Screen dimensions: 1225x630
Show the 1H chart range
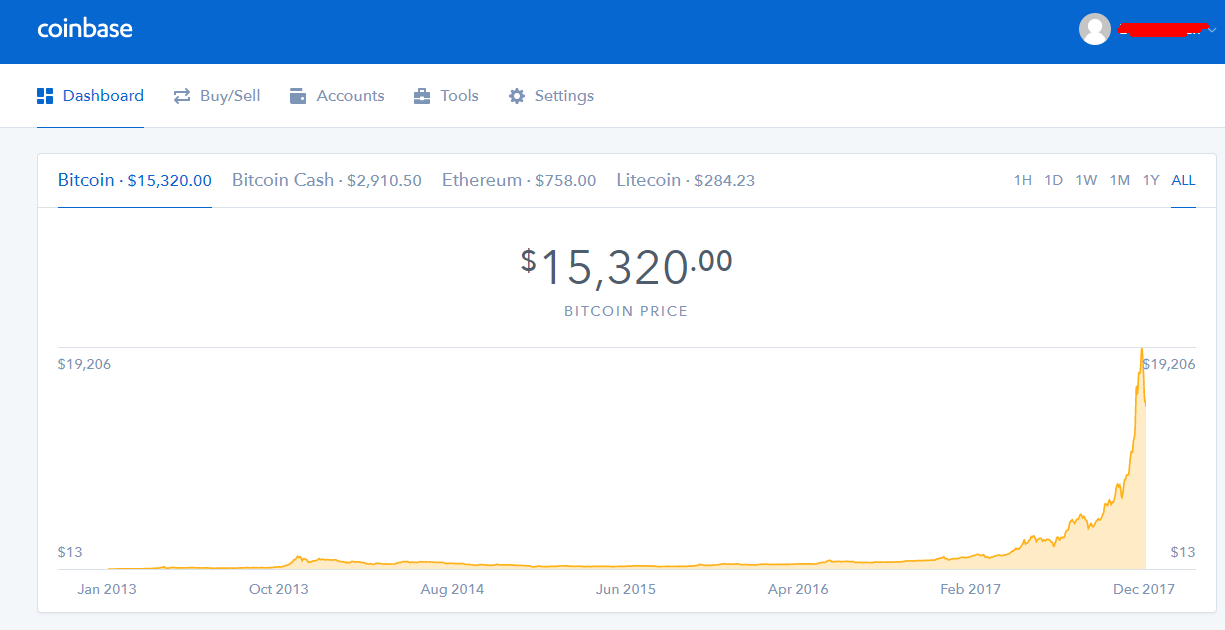click(1022, 180)
